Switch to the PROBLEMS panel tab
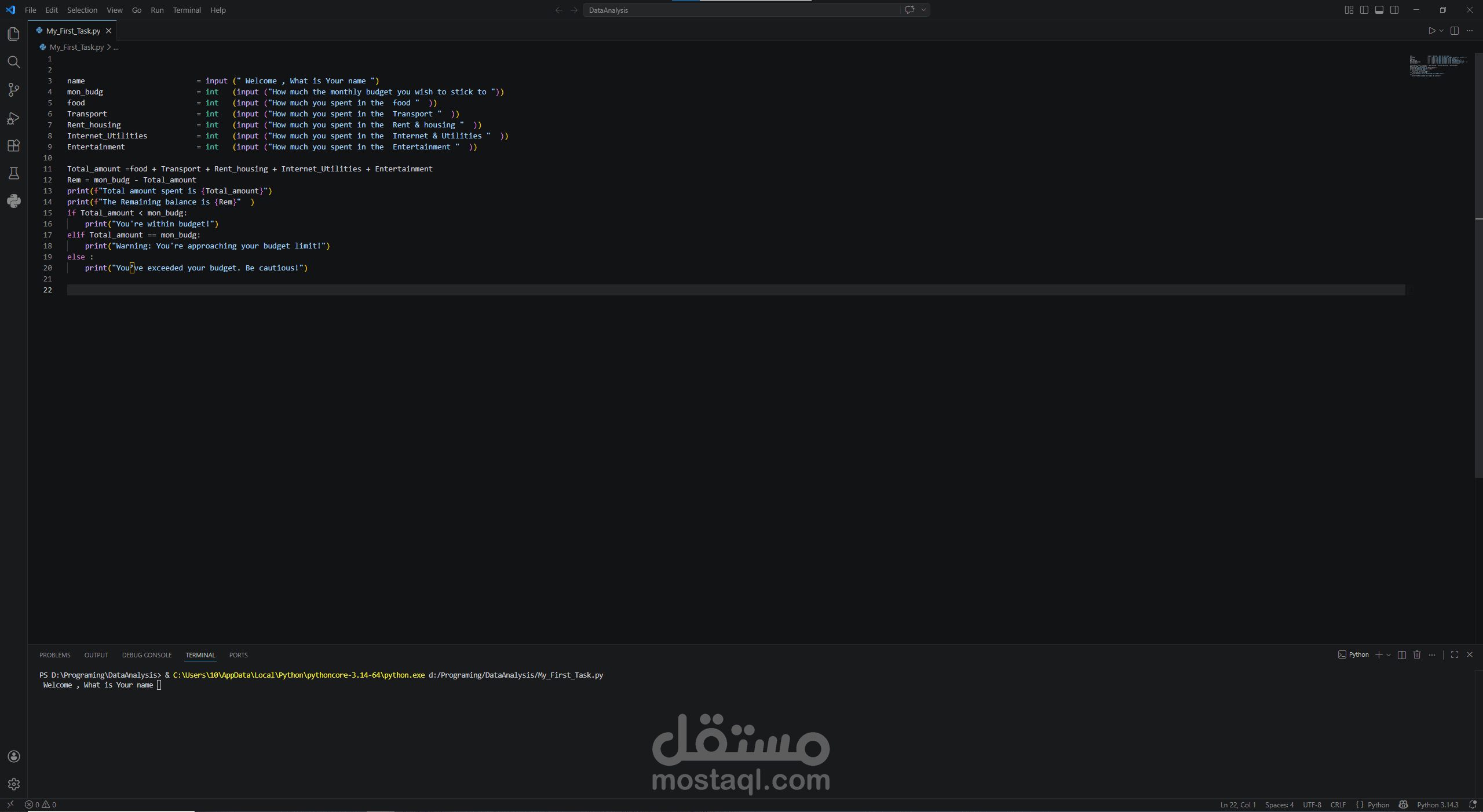Viewport: 1483px width, 812px height. click(x=54, y=655)
